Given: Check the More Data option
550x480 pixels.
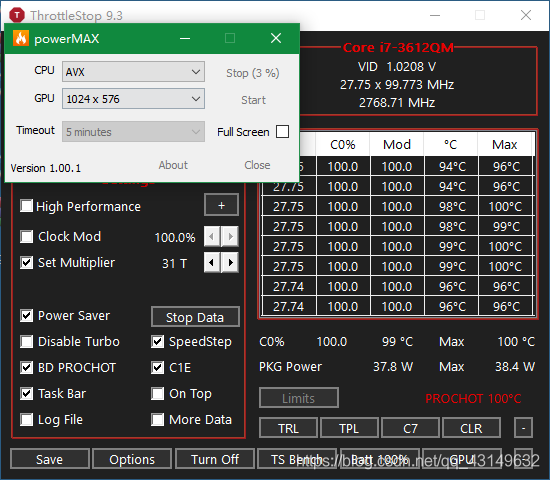Looking at the screenshot, I should (x=157, y=419).
